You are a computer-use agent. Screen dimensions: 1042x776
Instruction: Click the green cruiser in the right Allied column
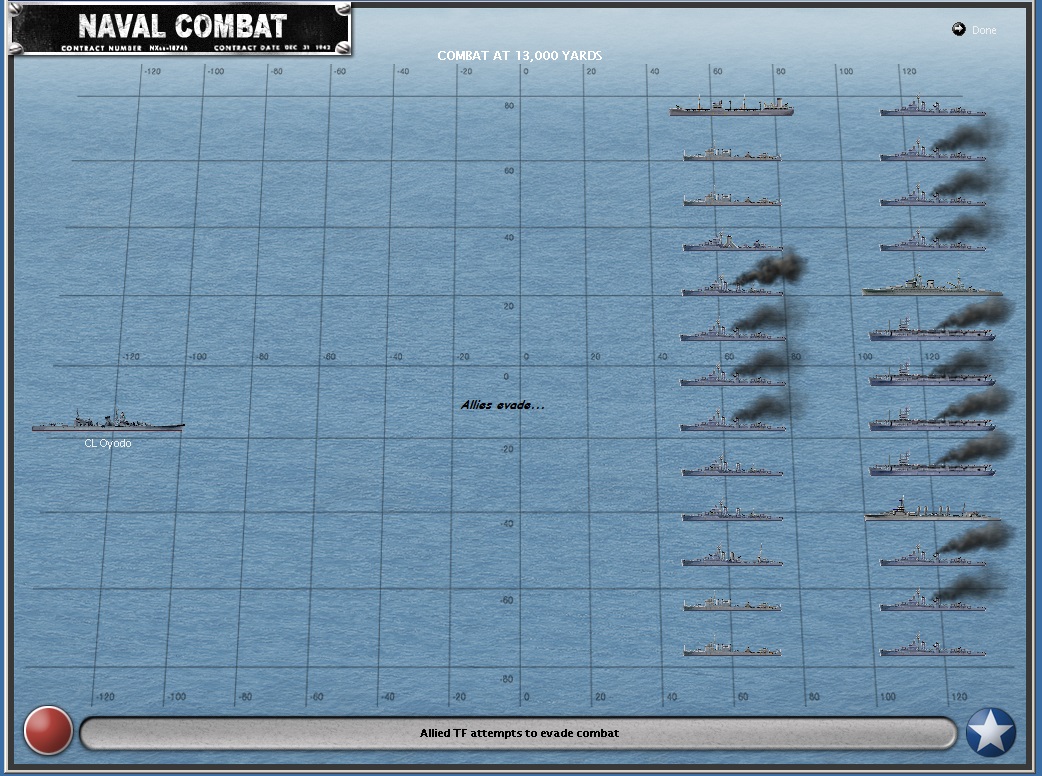[932, 286]
